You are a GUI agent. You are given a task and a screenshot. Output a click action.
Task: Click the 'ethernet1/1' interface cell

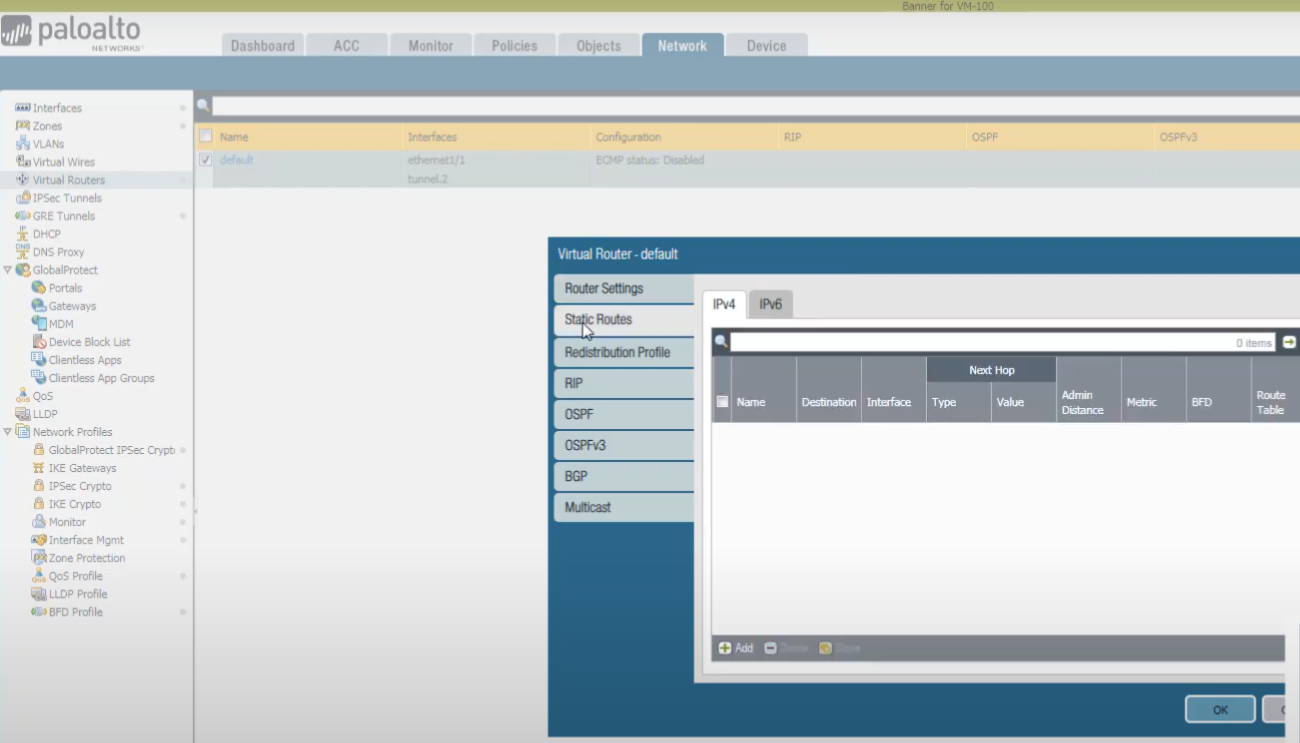(436, 160)
